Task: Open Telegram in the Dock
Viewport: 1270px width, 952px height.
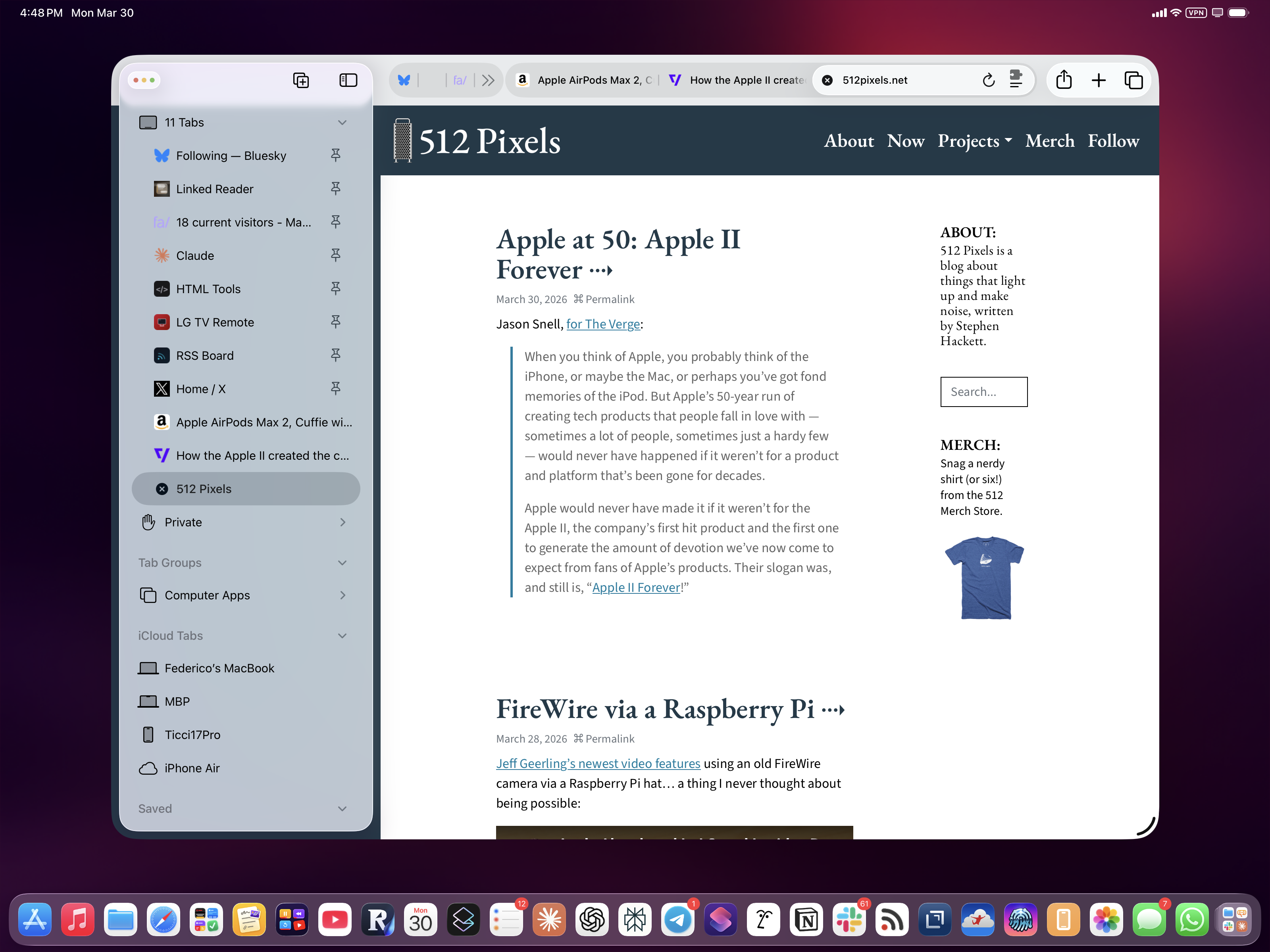Action: pyautogui.click(x=678, y=920)
